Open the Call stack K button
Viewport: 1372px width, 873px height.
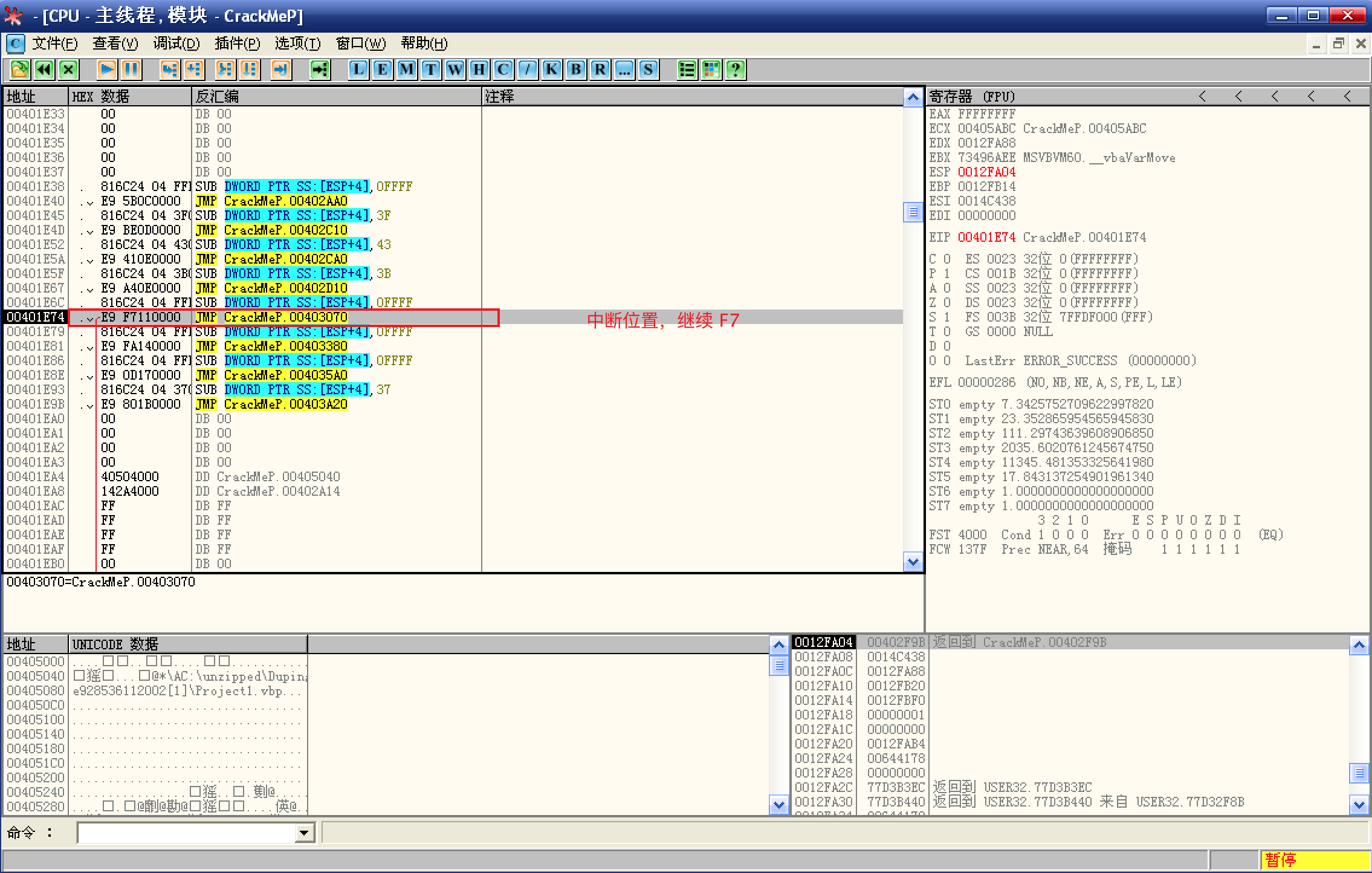(x=552, y=70)
